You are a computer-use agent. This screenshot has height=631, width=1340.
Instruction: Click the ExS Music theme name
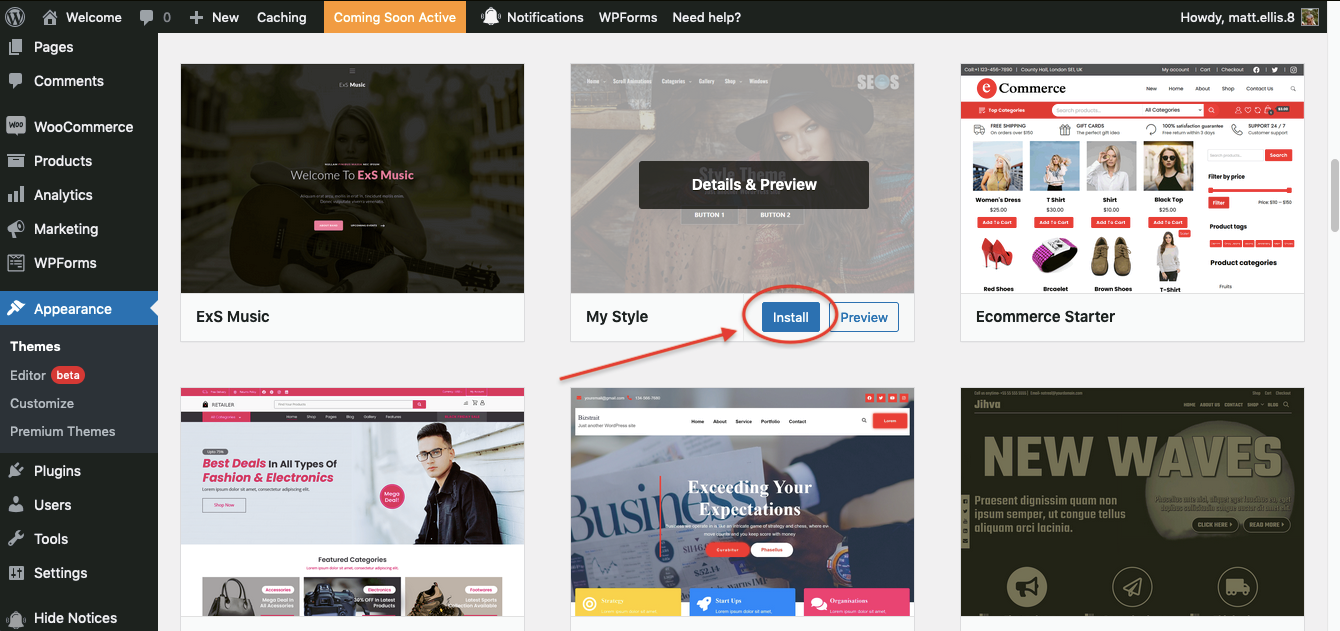[x=233, y=317]
